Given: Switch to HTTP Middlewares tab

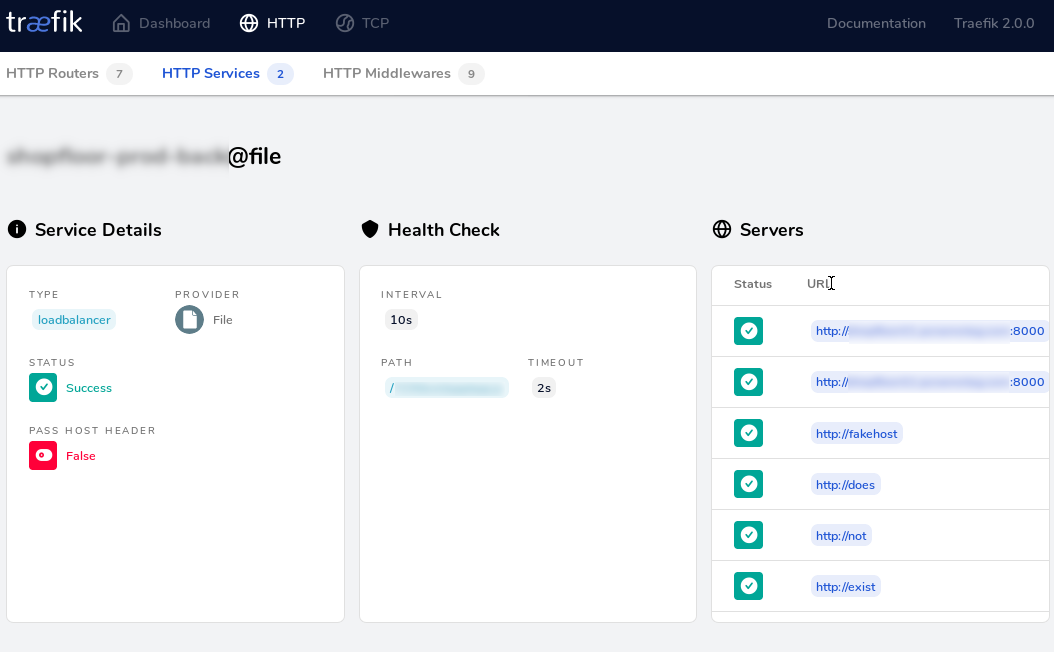Looking at the screenshot, I should (403, 73).
